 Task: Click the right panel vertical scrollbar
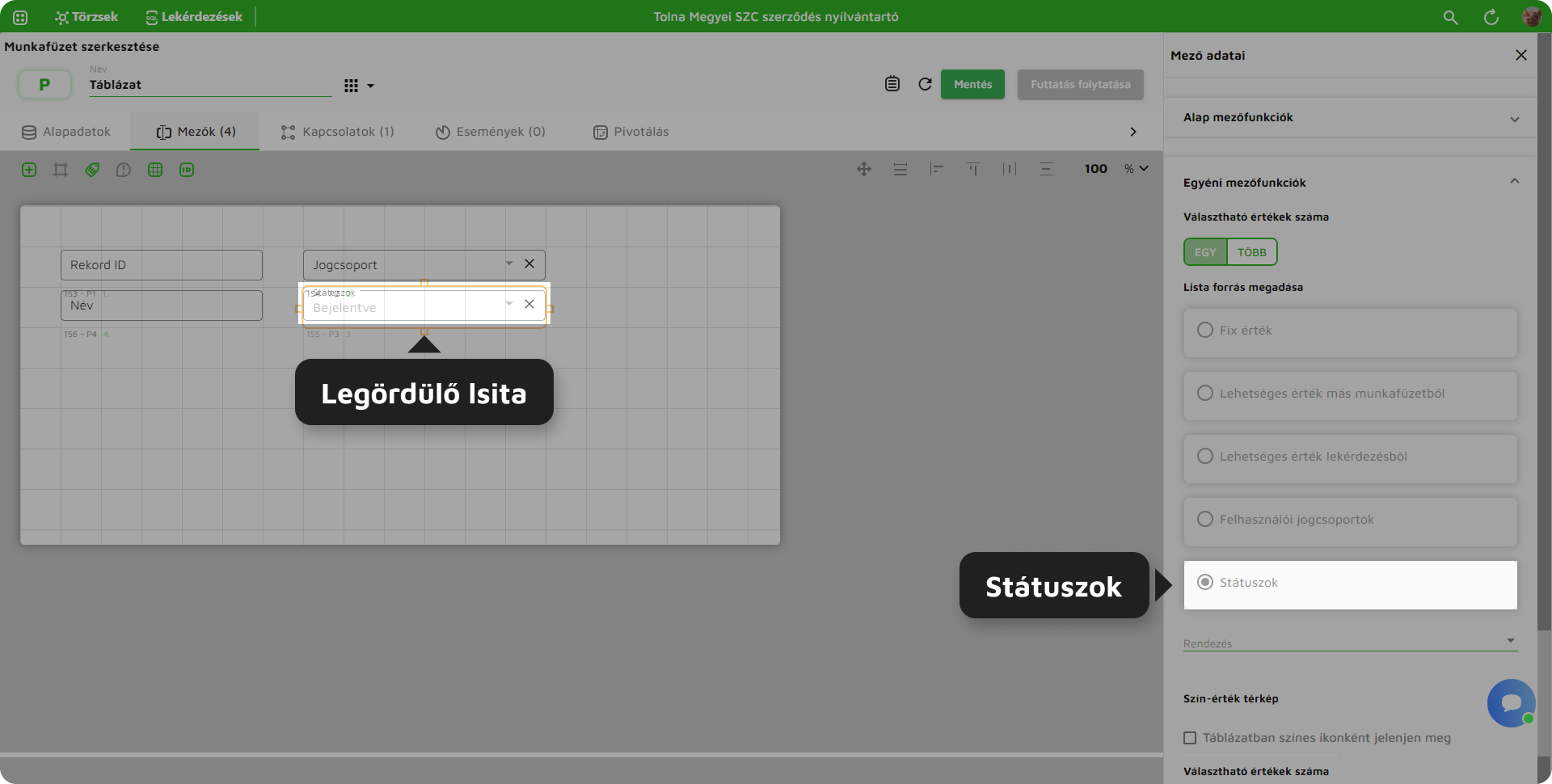1544,331
